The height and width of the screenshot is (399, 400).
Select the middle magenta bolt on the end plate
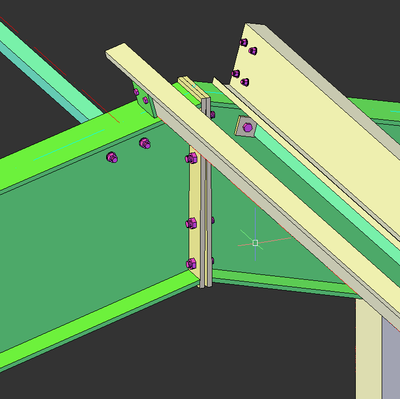tap(191, 223)
